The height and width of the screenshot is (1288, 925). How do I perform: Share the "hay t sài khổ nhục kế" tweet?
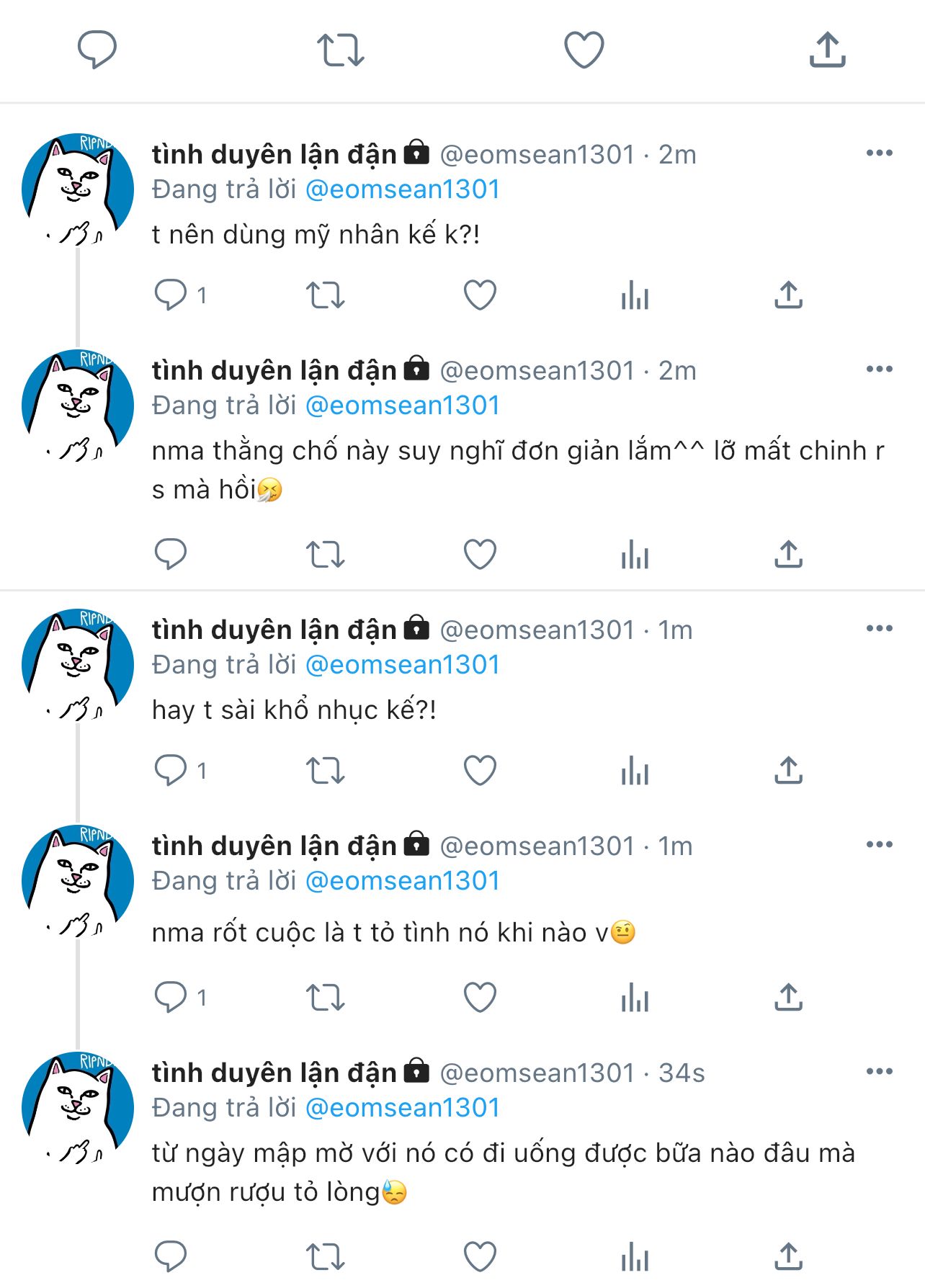[x=788, y=770]
